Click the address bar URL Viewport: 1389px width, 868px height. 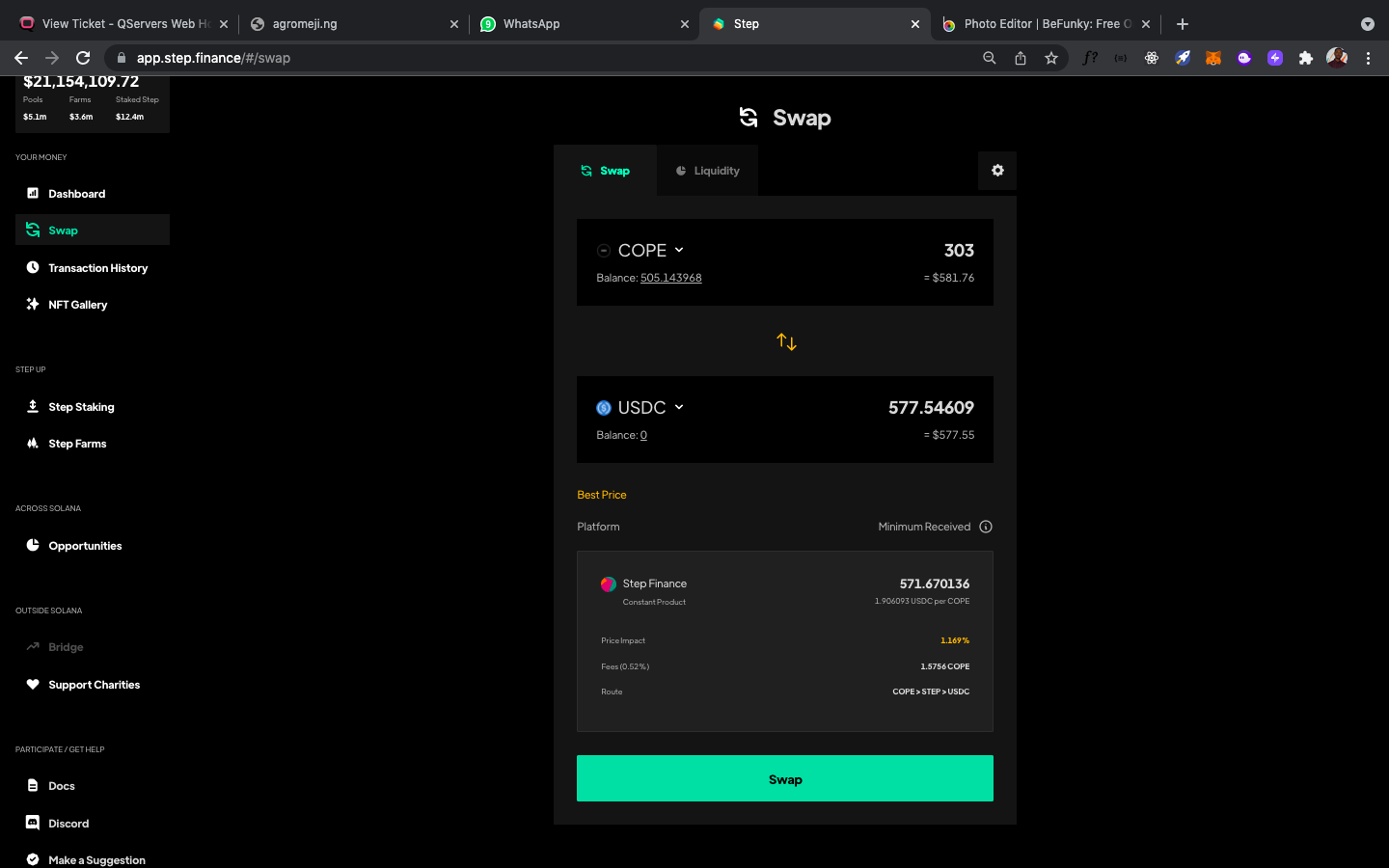click(x=213, y=58)
